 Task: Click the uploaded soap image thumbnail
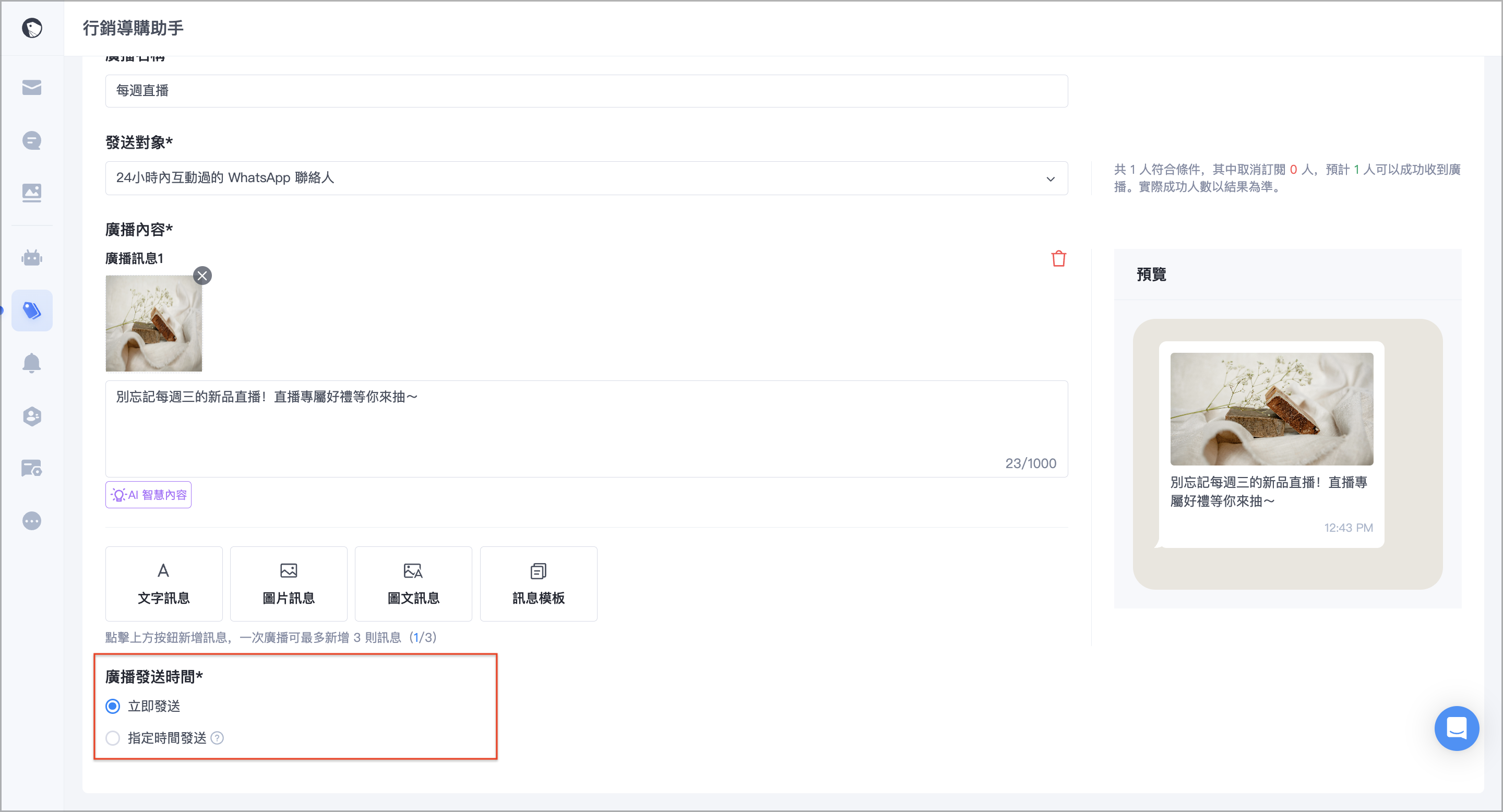(x=153, y=323)
